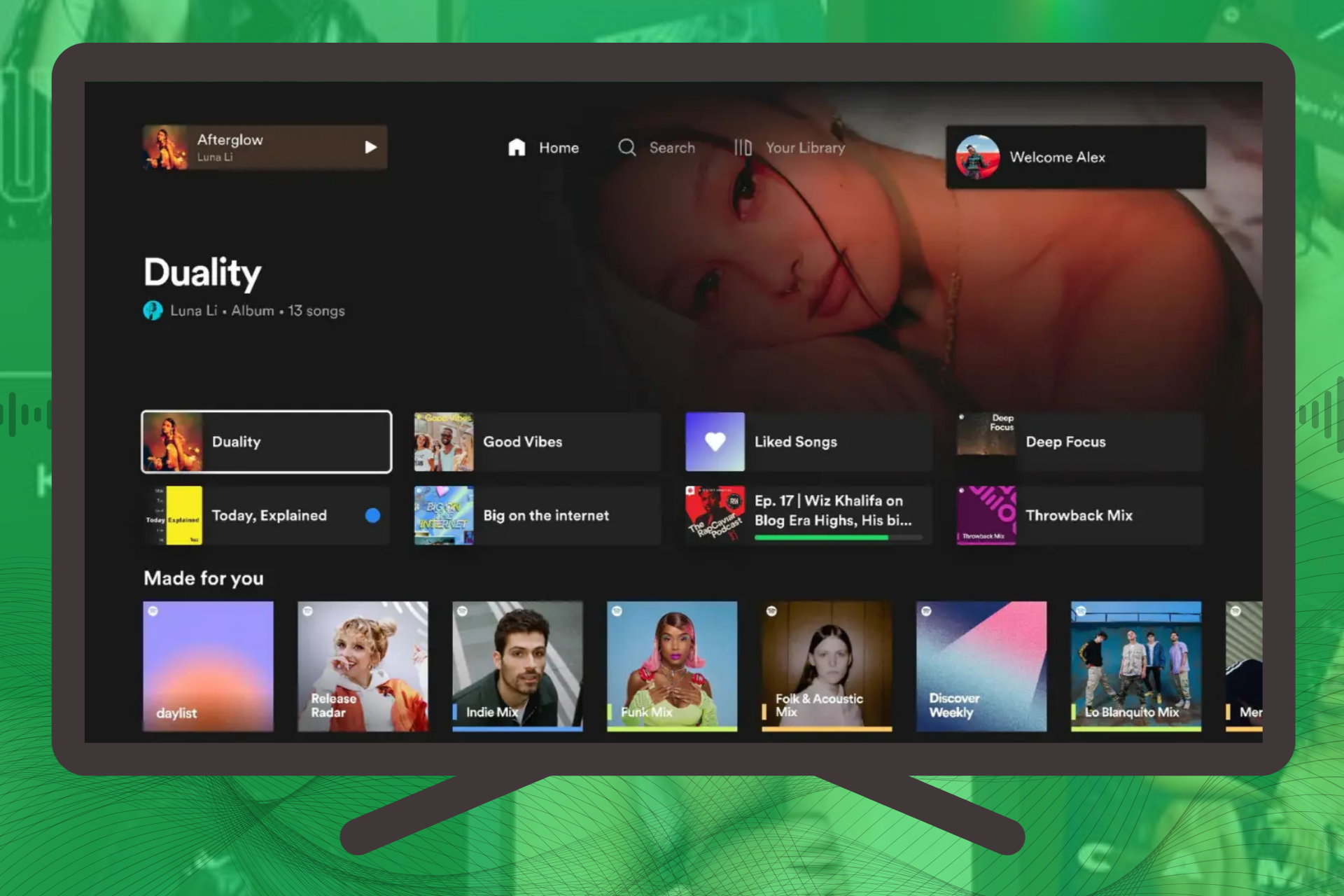Click the Spotify logo on the Discover Weekly card
This screenshot has width=1344, height=896.
pos(926,611)
